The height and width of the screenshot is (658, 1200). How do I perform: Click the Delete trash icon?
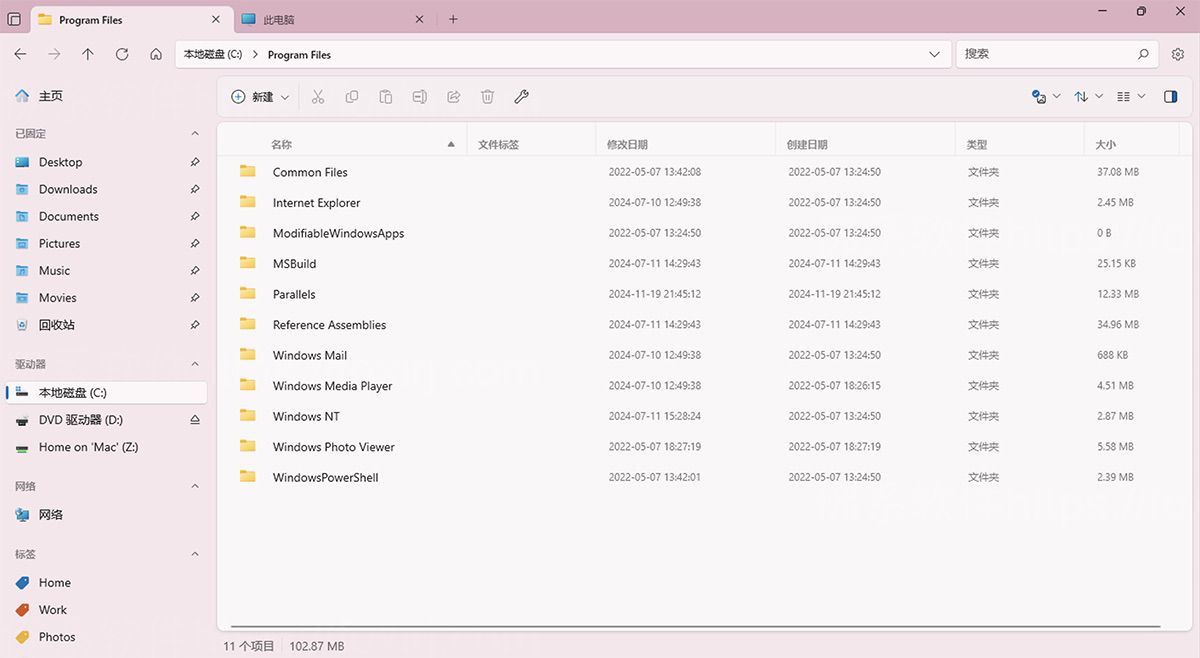(x=487, y=96)
